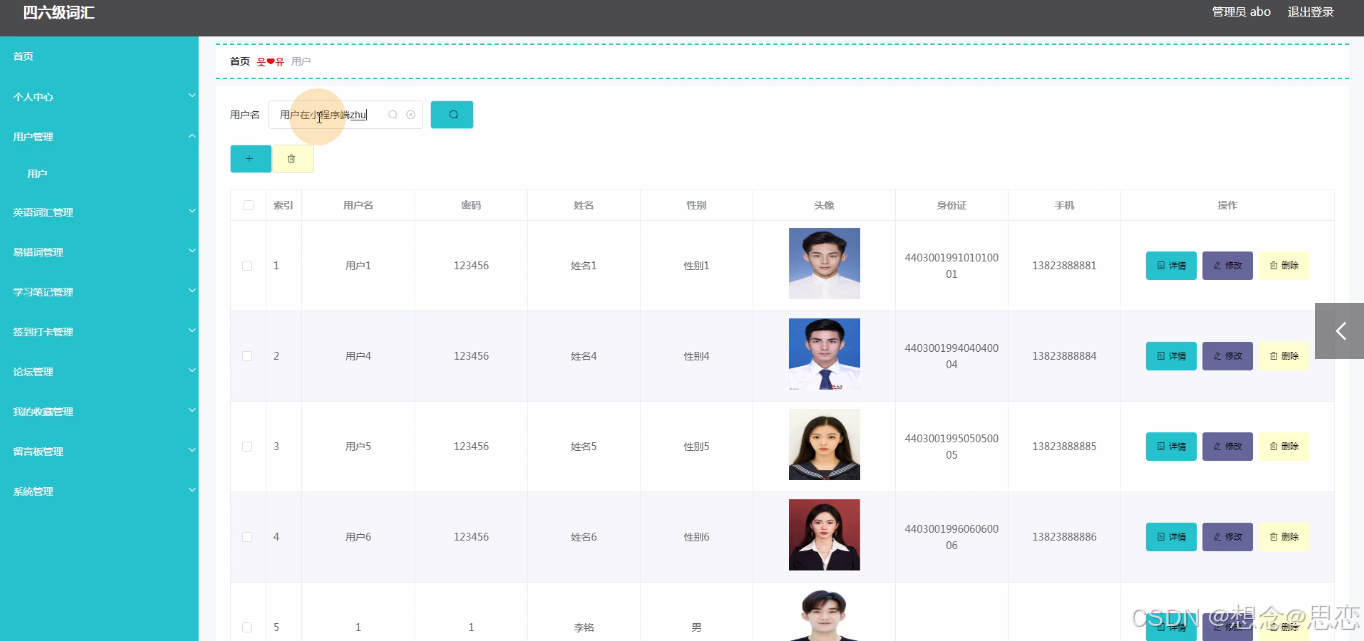Click the avatar photo of 用户1
The image size is (1364, 641).
pyautogui.click(x=824, y=263)
